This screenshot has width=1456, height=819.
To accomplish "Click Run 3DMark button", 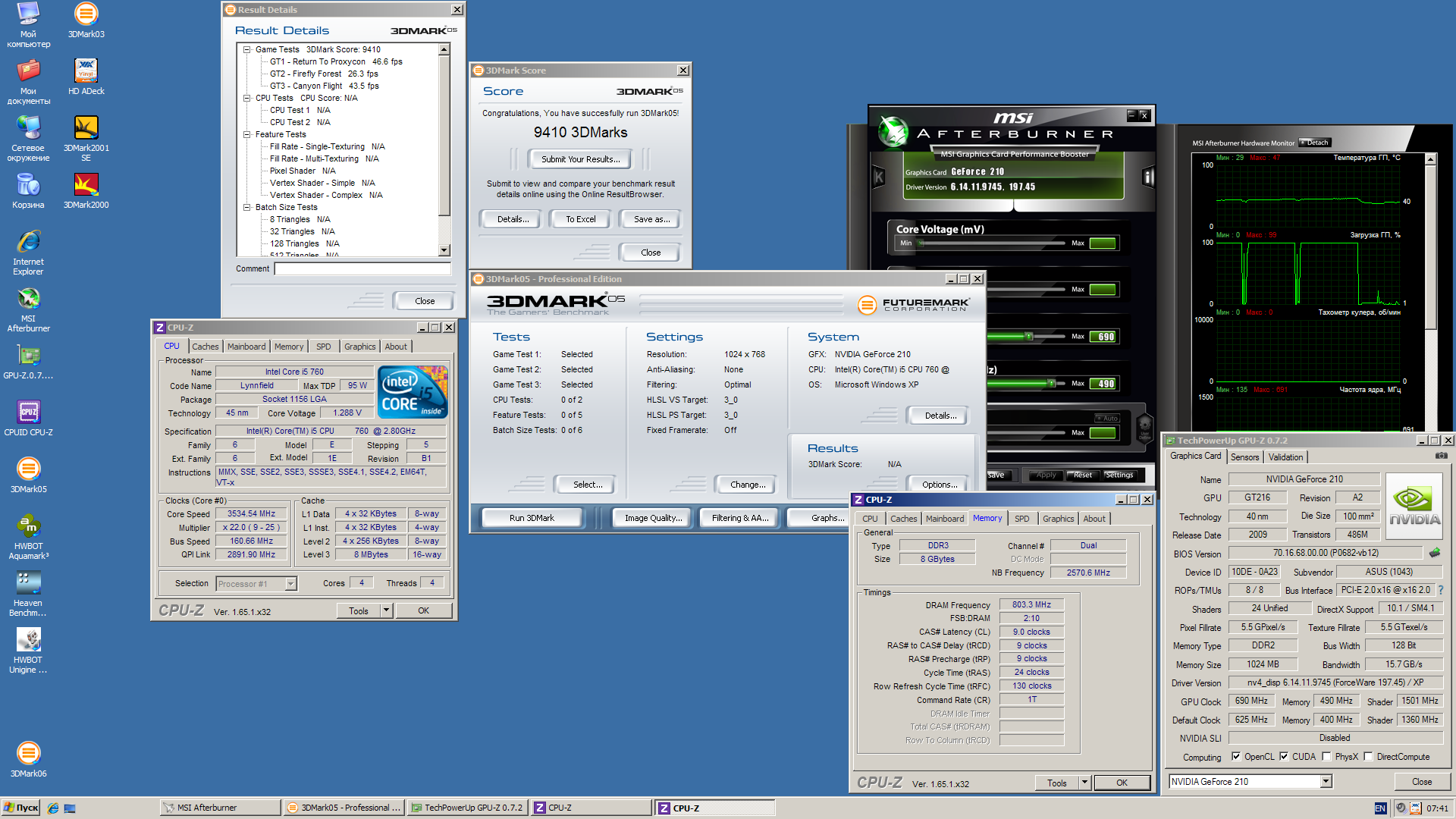I will pyautogui.click(x=532, y=518).
